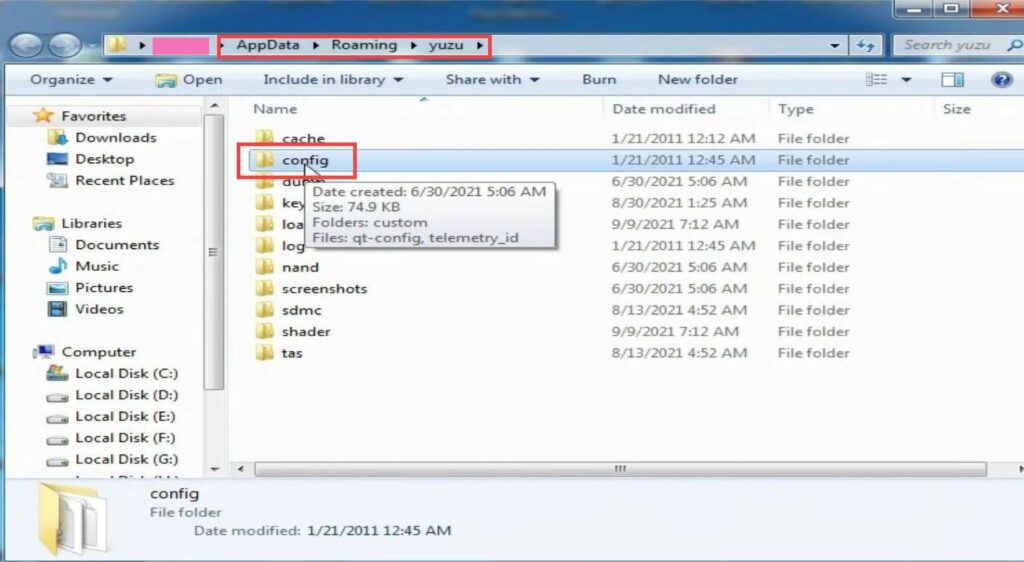
Task: Click the refresh button beside address bar
Action: [866, 45]
